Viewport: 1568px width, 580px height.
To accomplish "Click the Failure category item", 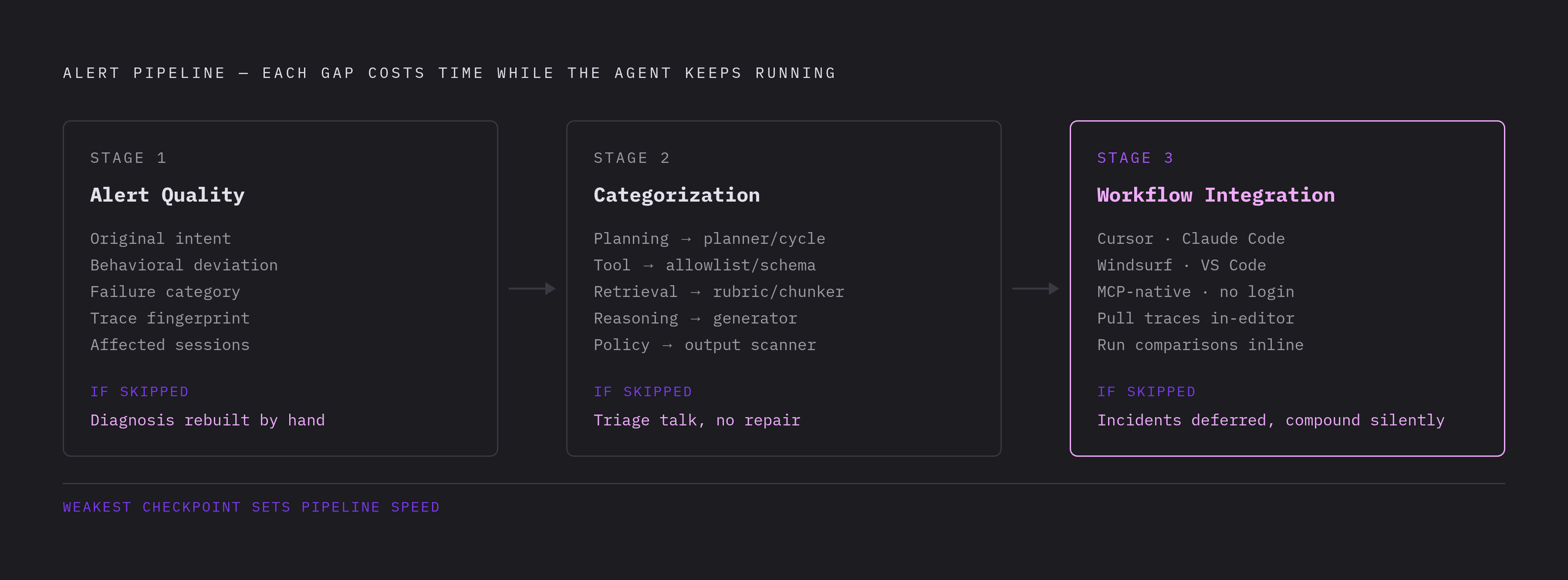I will click(165, 292).
